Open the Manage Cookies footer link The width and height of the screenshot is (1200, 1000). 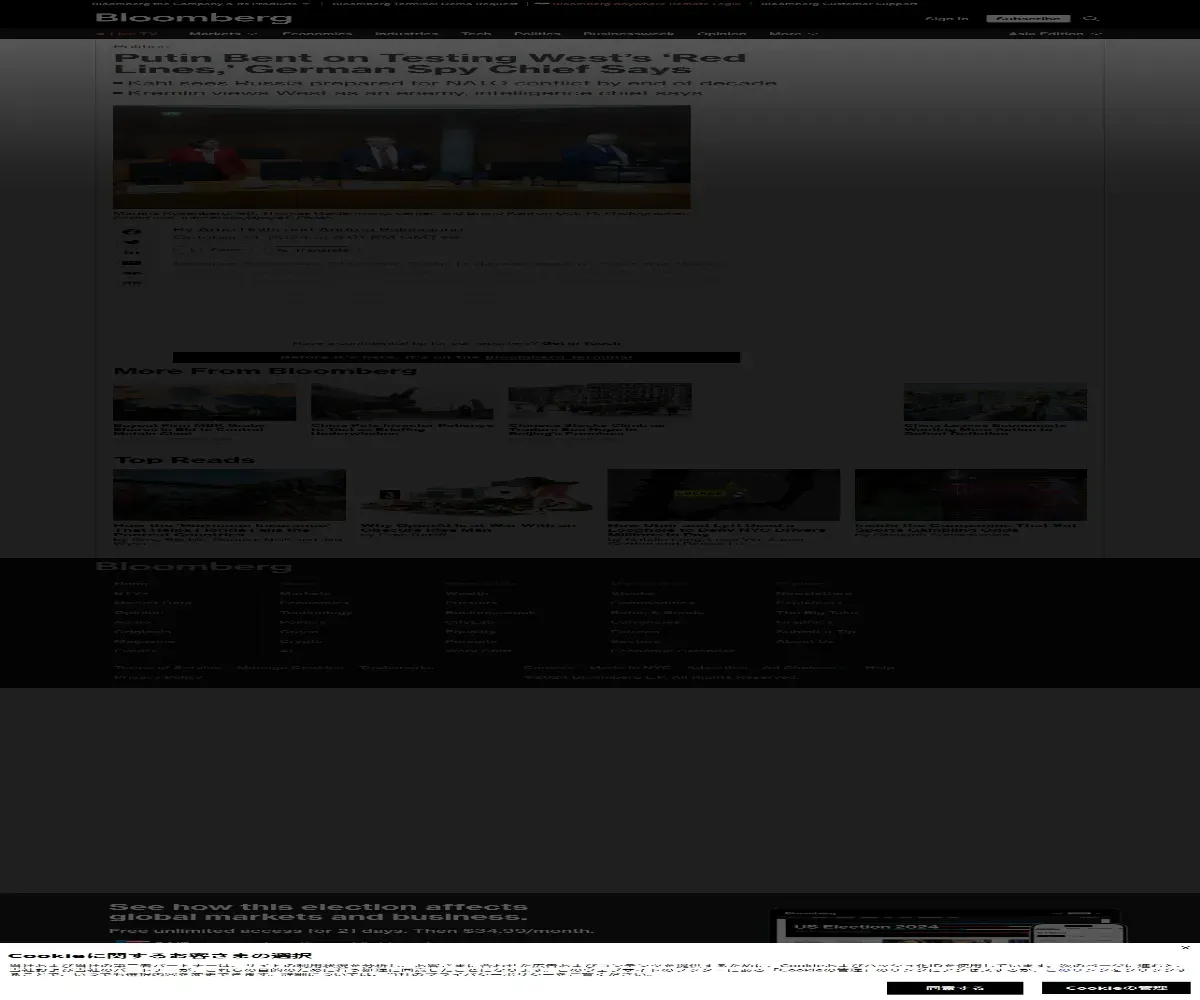tap(290, 667)
